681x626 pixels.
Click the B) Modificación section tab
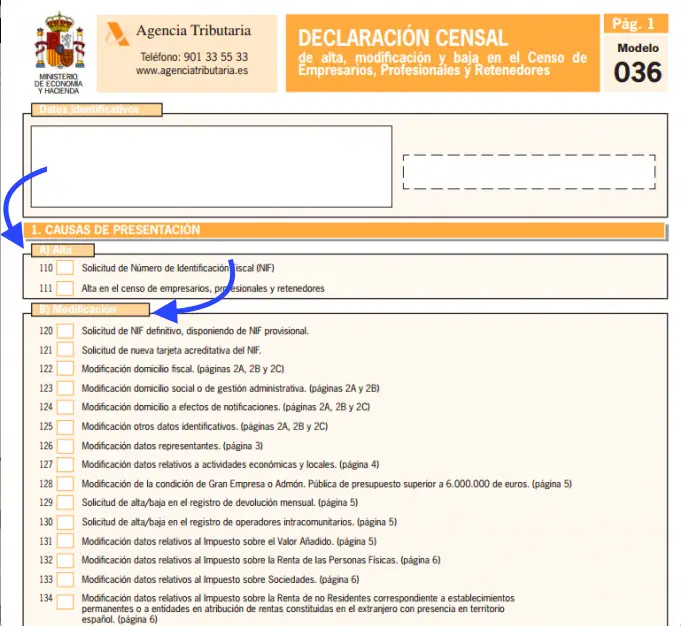tap(90, 309)
